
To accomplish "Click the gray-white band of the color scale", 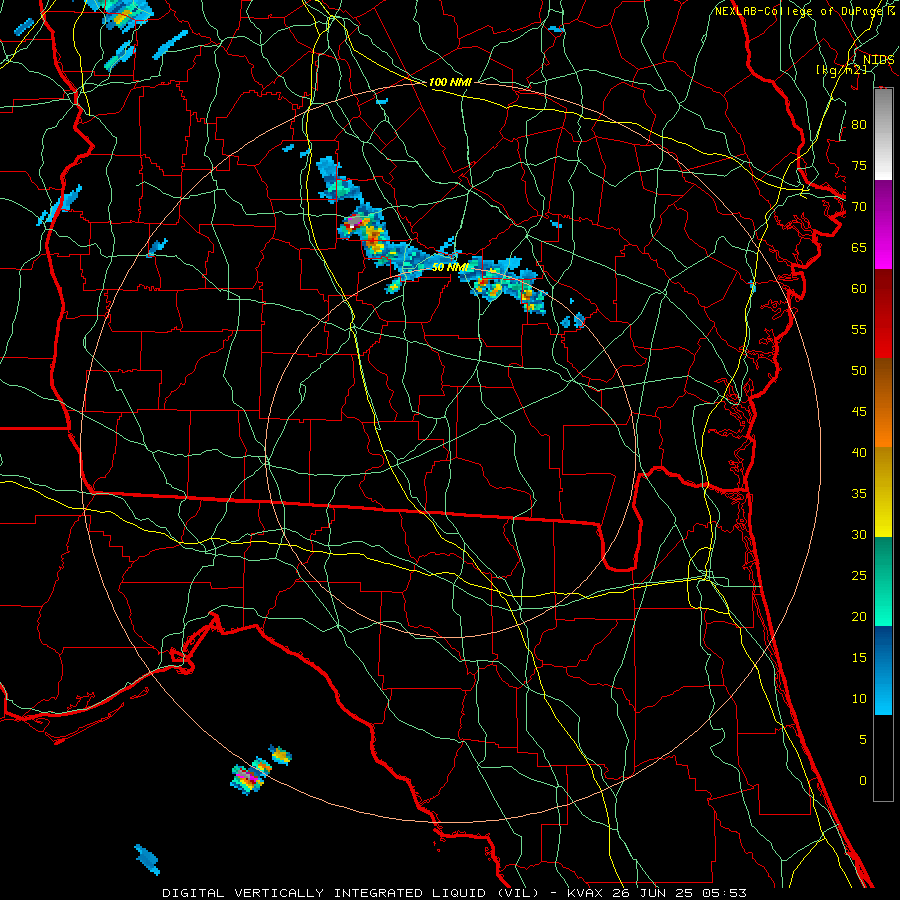I will tap(883, 134).
